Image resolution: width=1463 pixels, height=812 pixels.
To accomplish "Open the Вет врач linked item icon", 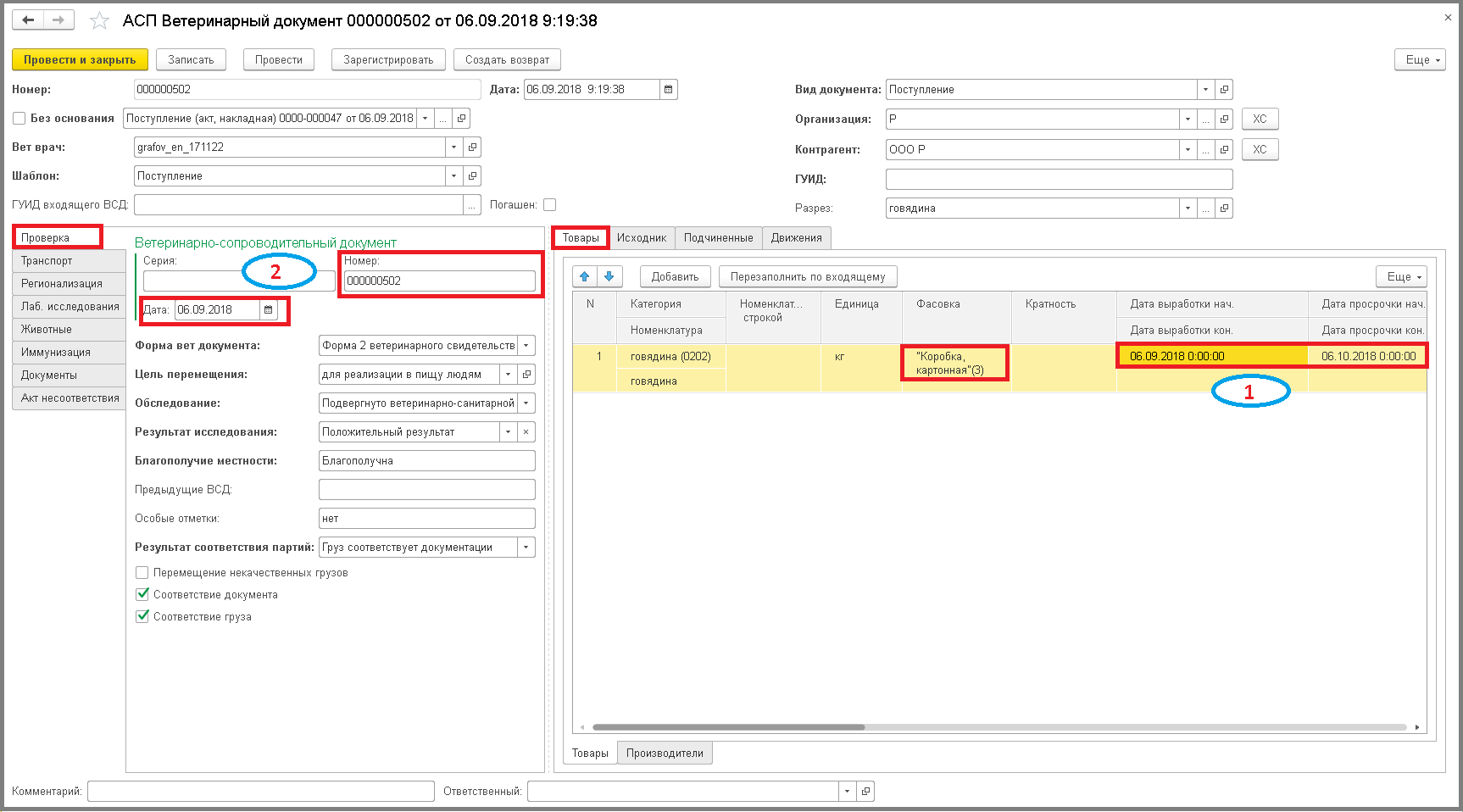I will (x=472, y=147).
